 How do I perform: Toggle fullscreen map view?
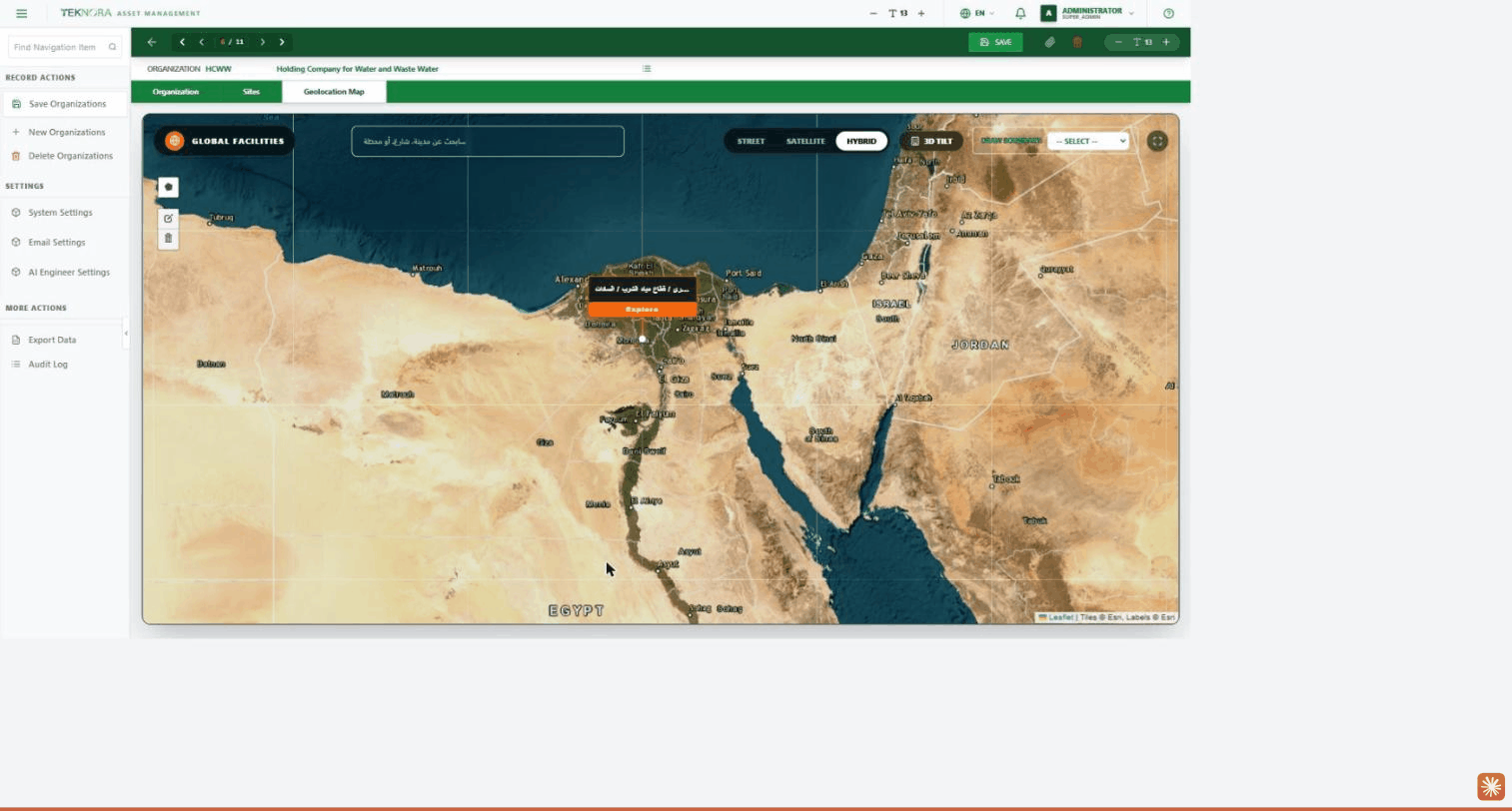tap(1157, 141)
